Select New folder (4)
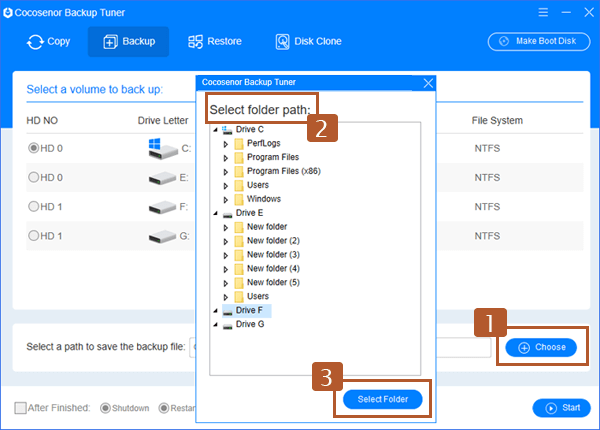This screenshot has height=430, width=600. click(273, 269)
